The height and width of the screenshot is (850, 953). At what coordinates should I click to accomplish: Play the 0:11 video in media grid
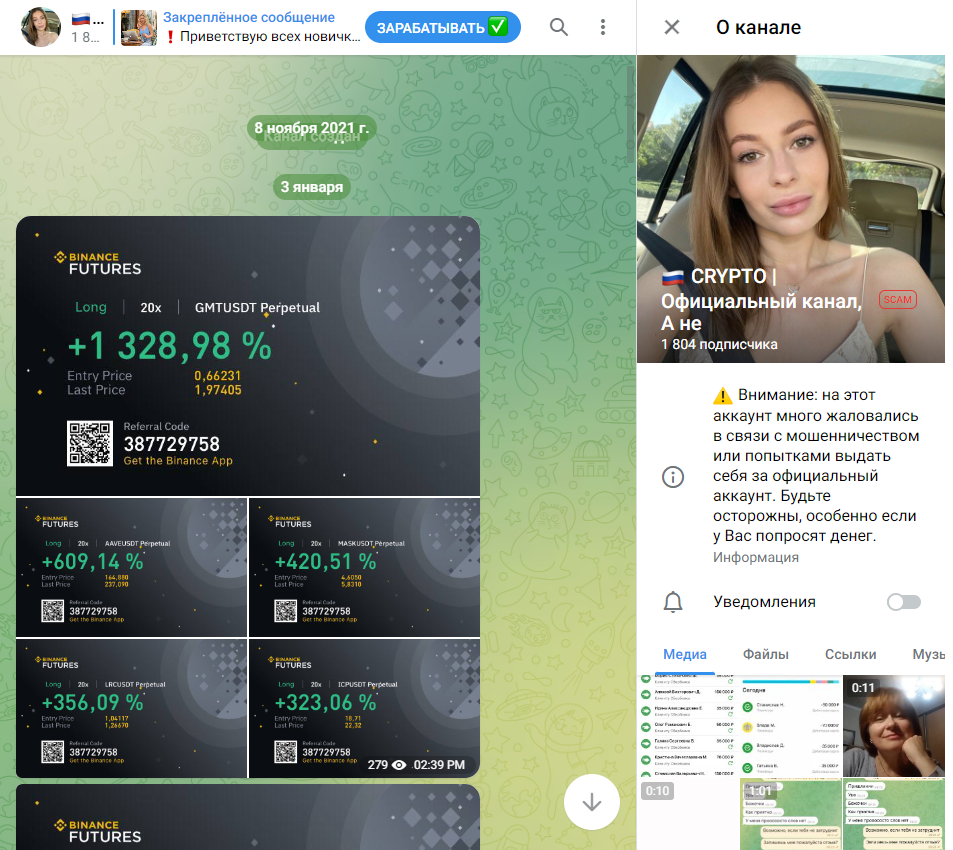pos(894,725)
